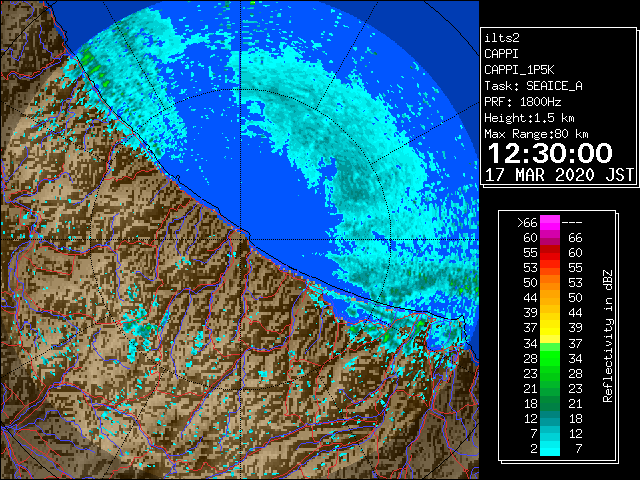Select the left-column legend value "34"
Viewport: 640px width, 480px height.
(531, 344)
